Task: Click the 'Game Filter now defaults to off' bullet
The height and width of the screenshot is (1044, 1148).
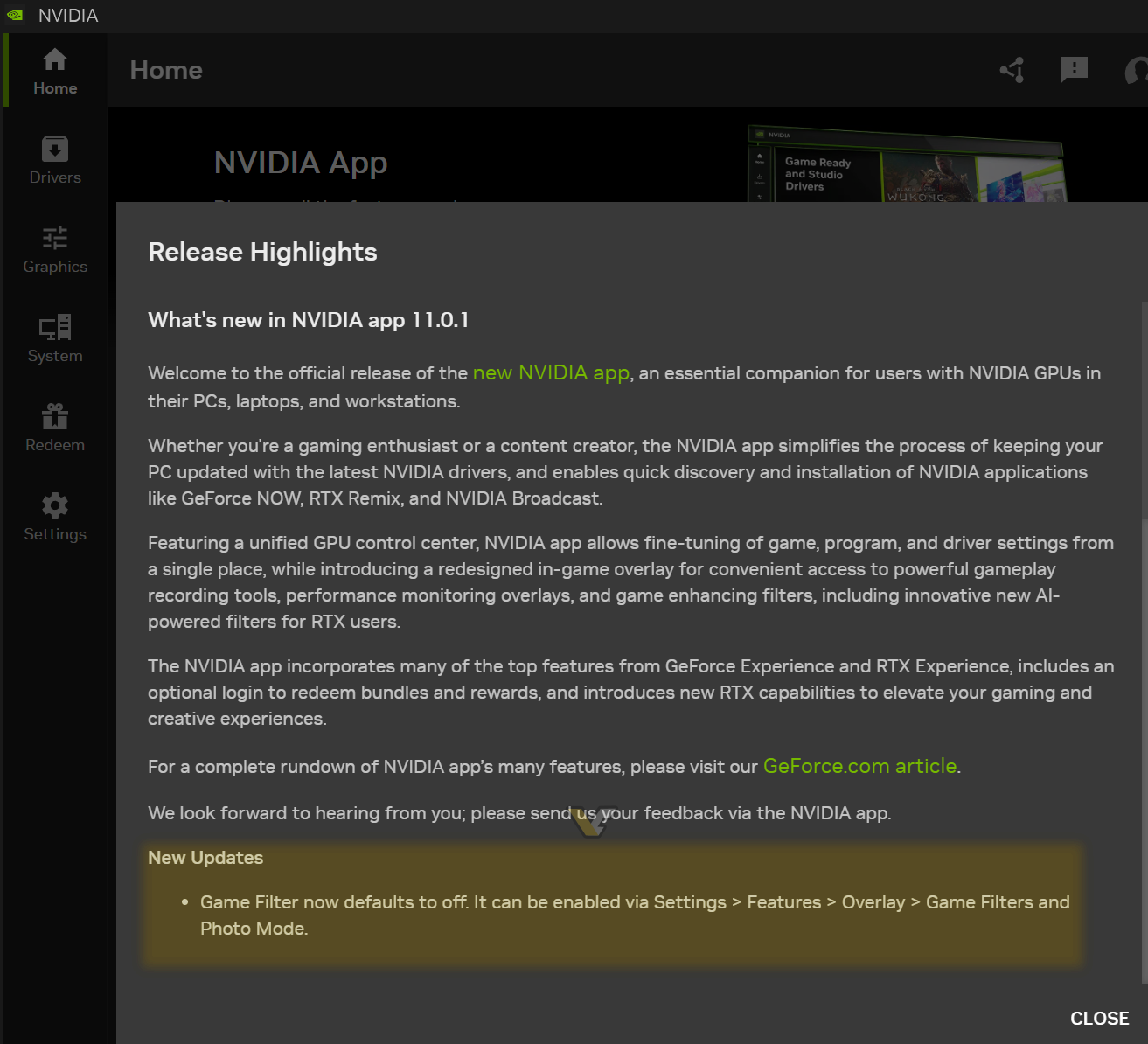Action: tap(635, 915)
